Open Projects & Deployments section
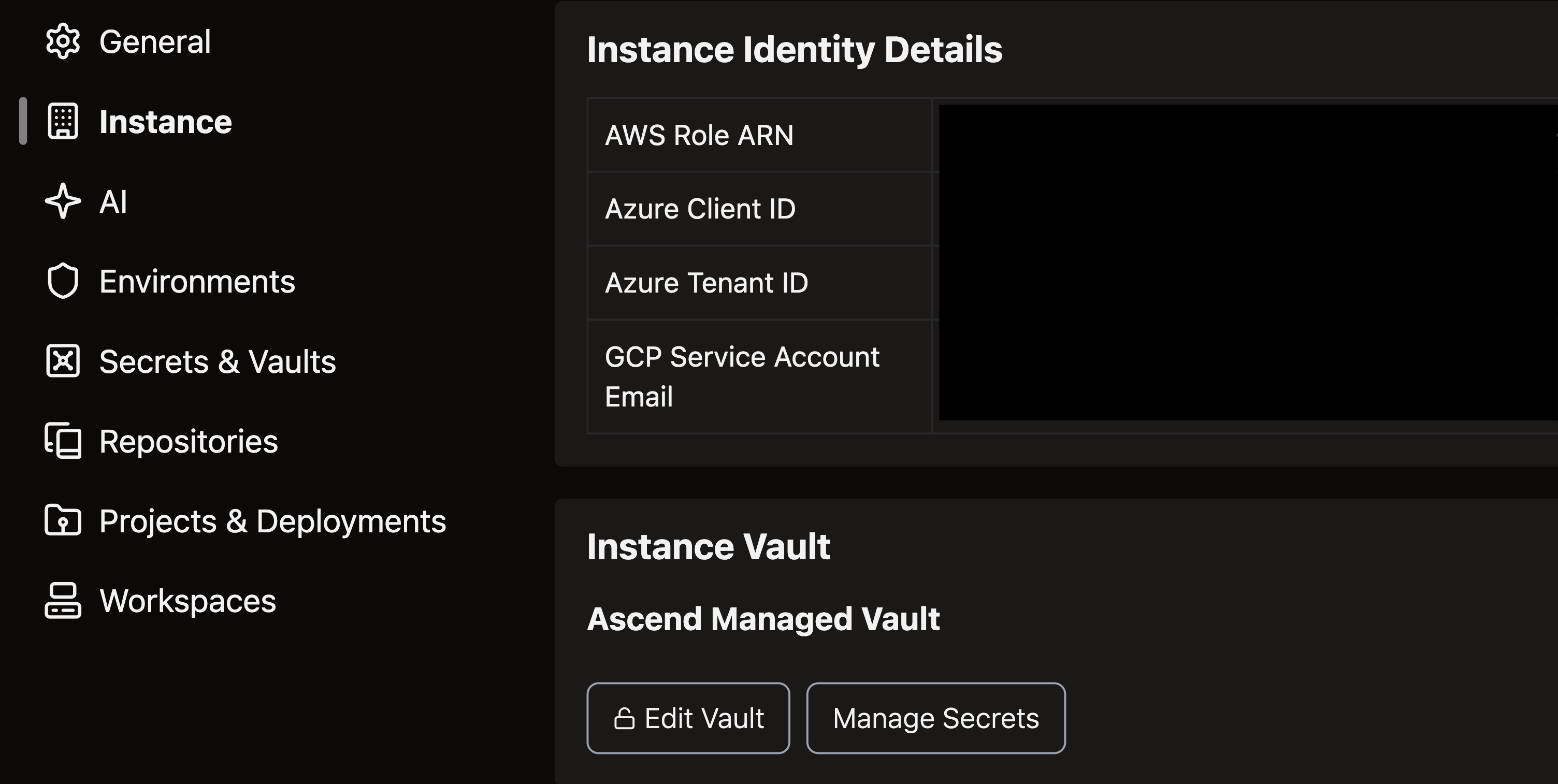Viewport: 1558px width, 784px height. tap(272, 520)
